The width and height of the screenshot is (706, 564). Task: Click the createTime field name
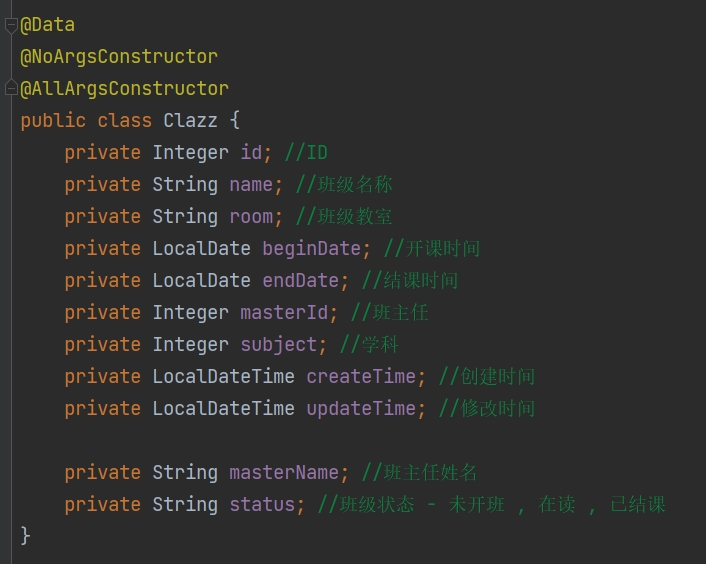pos(360,377)
